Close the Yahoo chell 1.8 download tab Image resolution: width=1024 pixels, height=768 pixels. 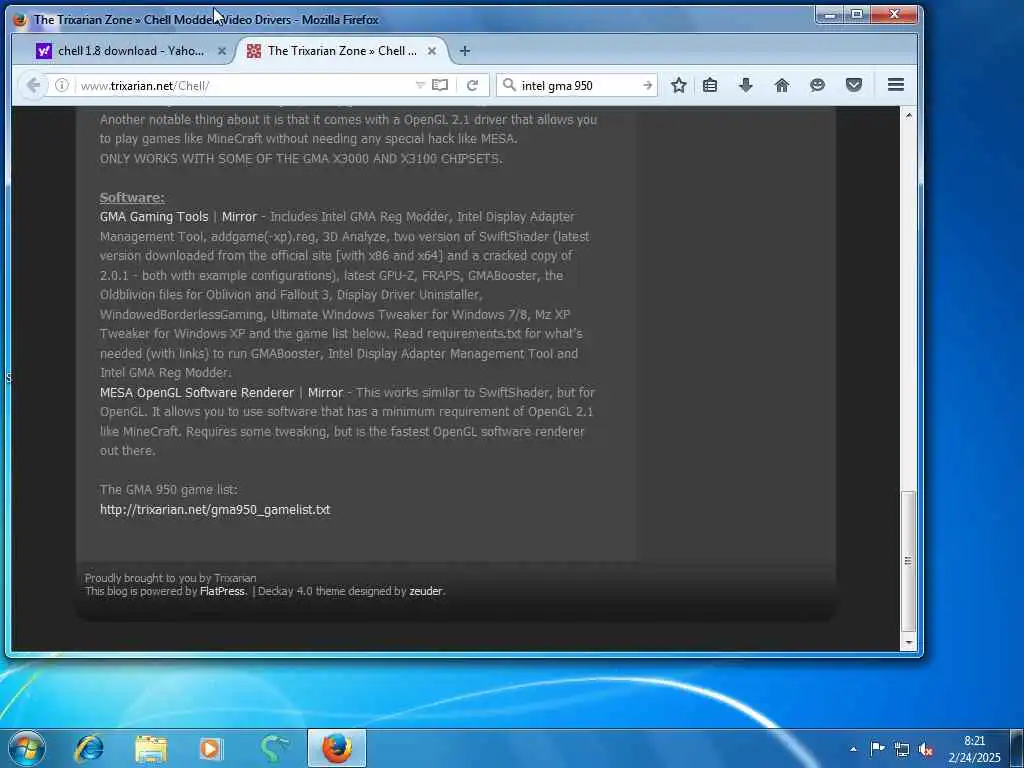coord(221,51)
